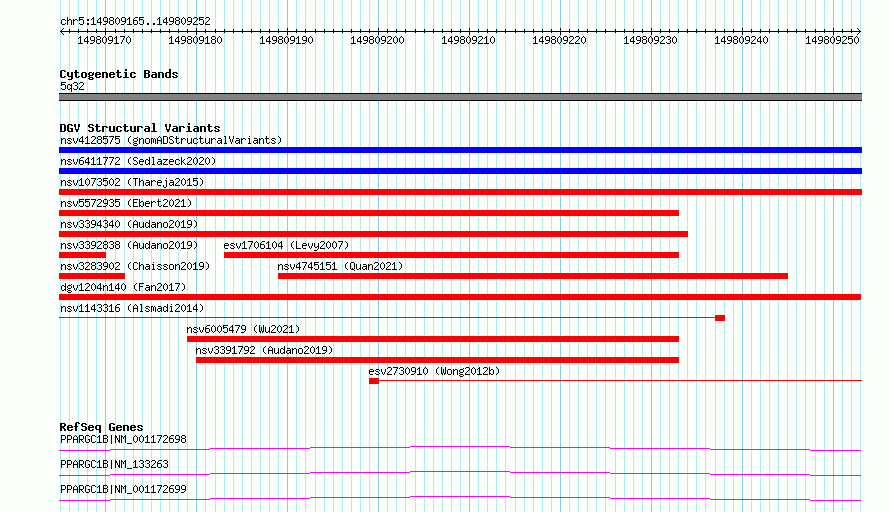Open variant nsv3391792 (Audano2019) label
The image size is (890, 512).
(x=264, y=350)
